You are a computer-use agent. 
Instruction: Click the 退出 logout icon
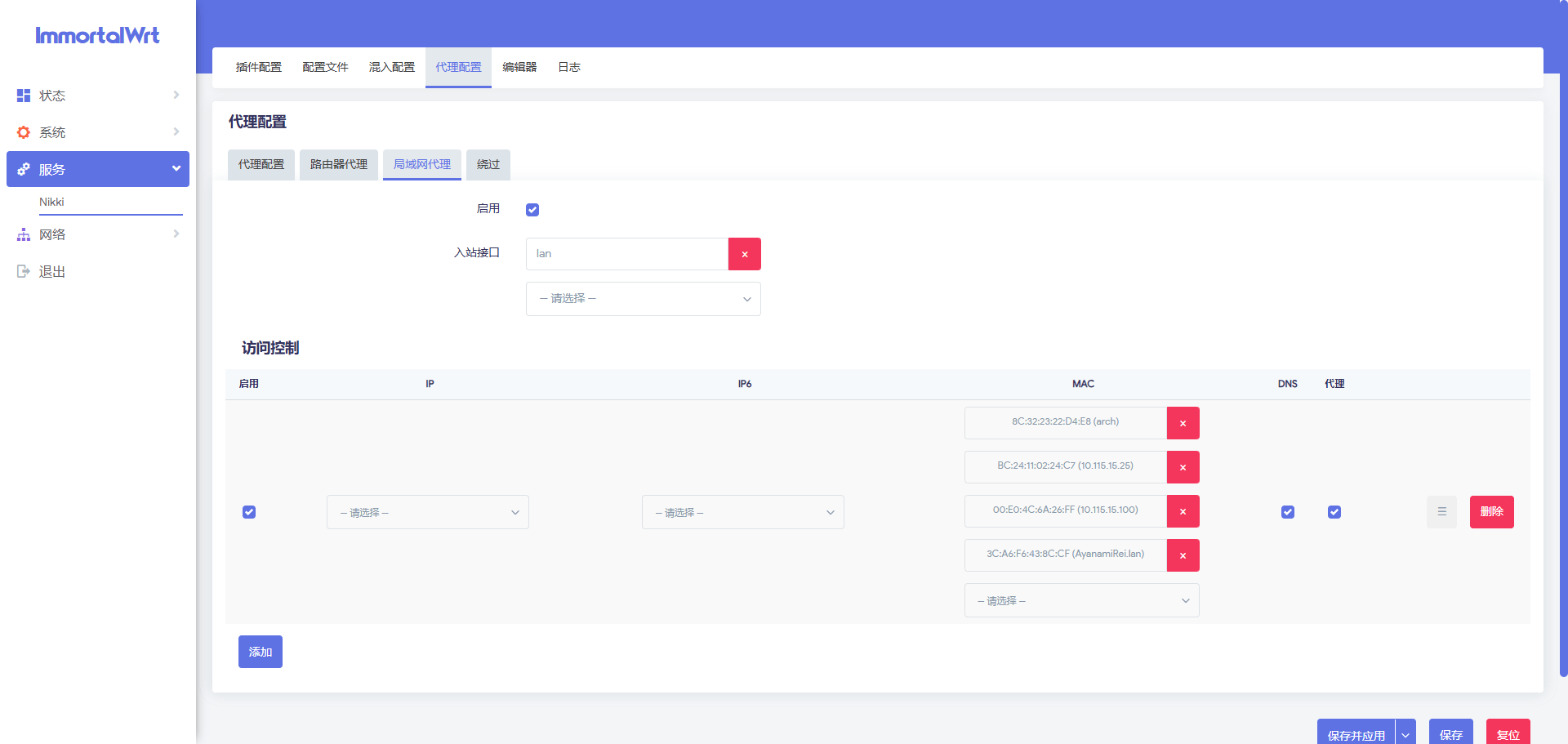(24, 271)
